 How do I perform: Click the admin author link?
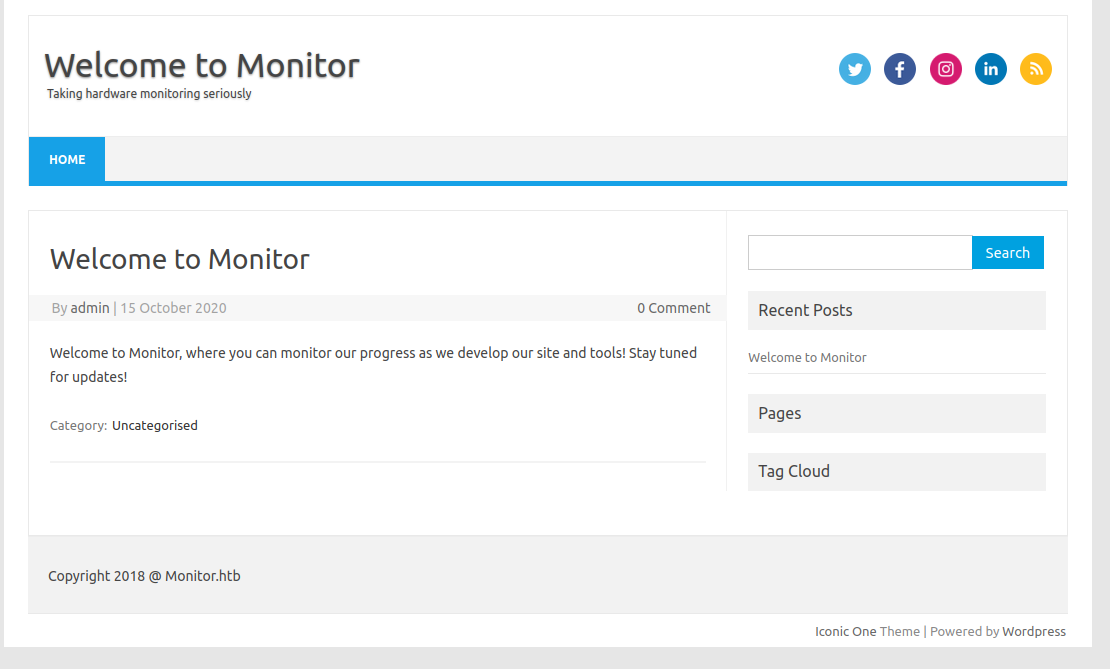coord(90,308)
